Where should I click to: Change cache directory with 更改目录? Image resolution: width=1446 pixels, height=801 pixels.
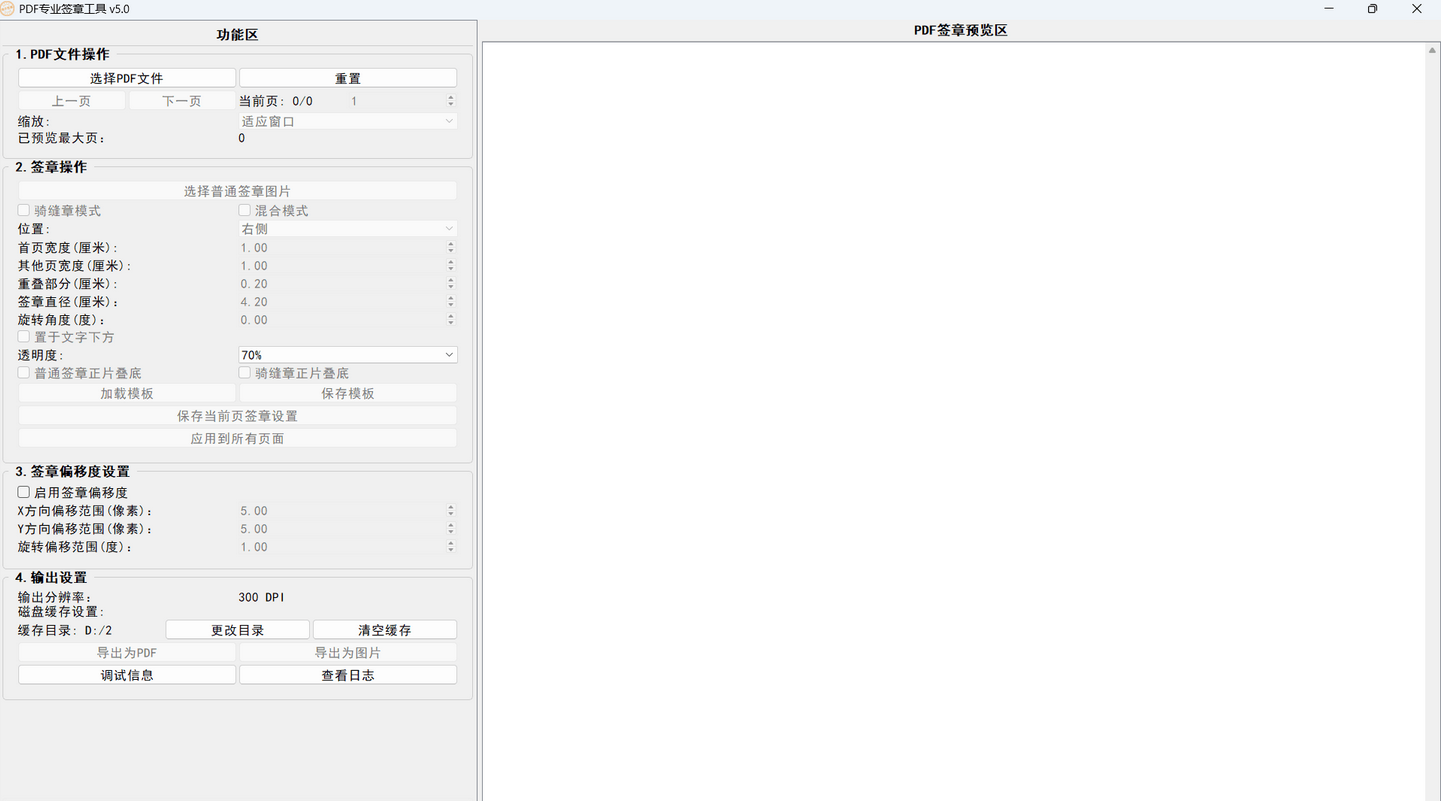(236, 629)
